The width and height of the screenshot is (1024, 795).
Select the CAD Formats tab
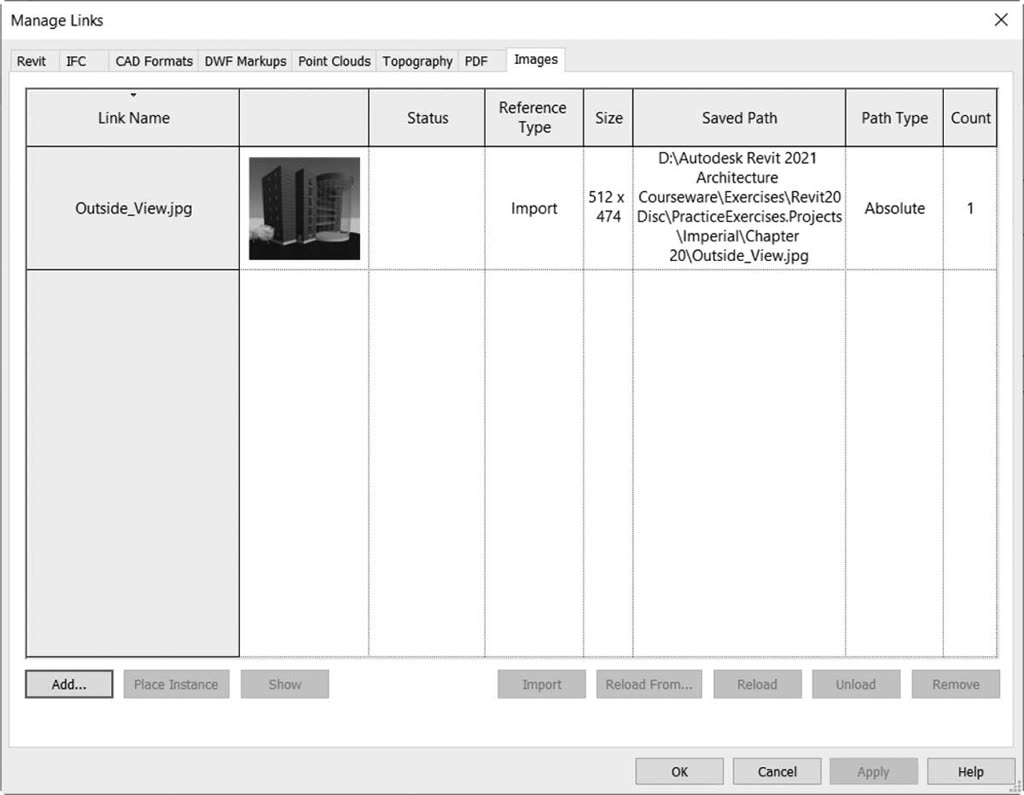click(154, 61)
